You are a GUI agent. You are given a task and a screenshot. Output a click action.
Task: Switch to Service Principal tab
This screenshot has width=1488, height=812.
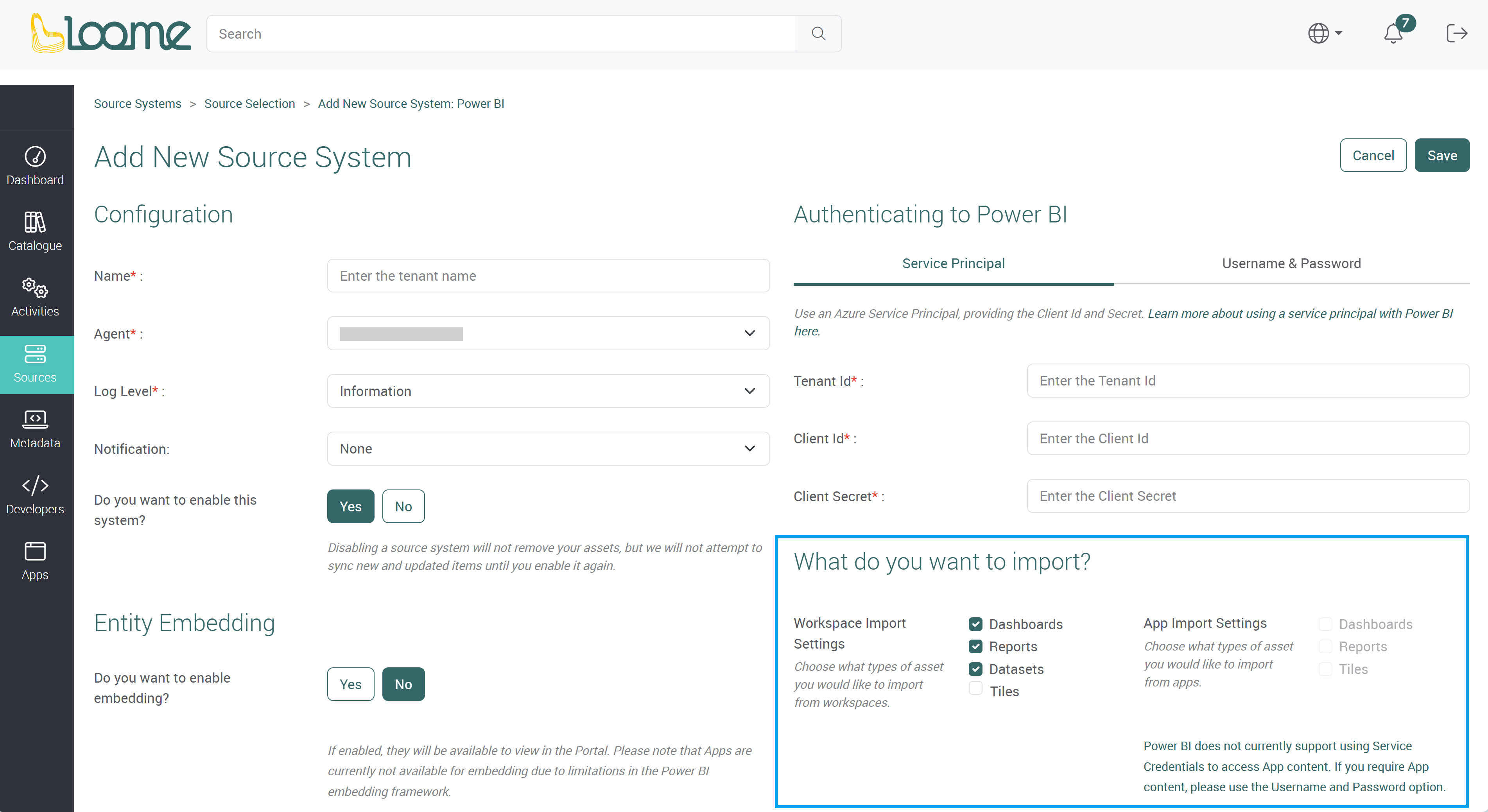(x=953, y=263)
